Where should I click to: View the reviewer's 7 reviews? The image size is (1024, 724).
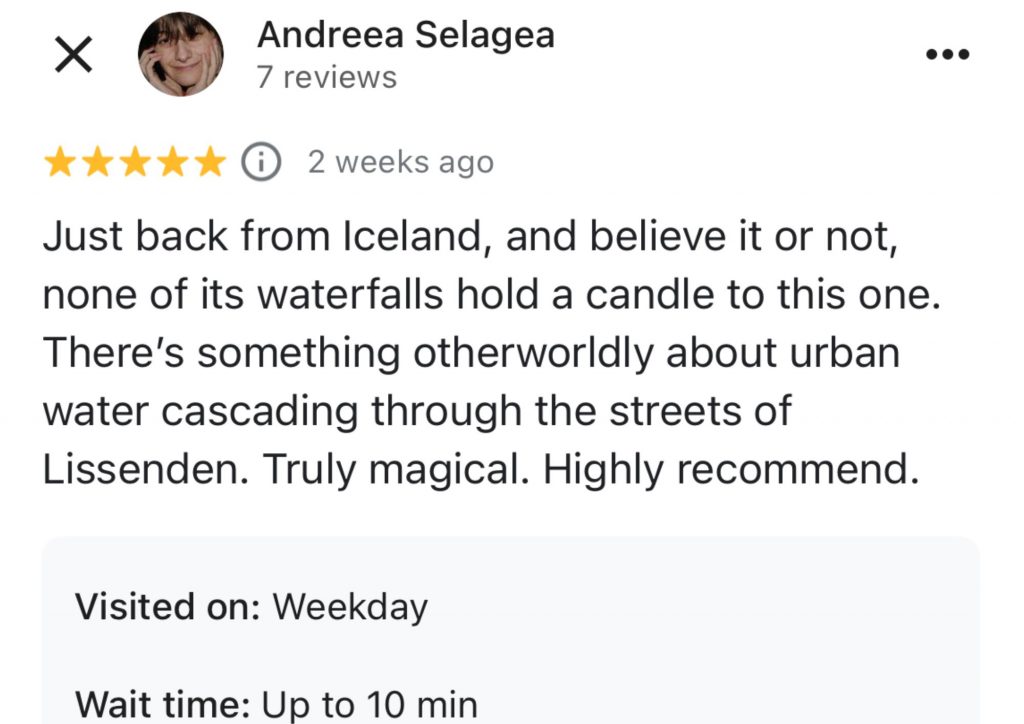(326, 78)
